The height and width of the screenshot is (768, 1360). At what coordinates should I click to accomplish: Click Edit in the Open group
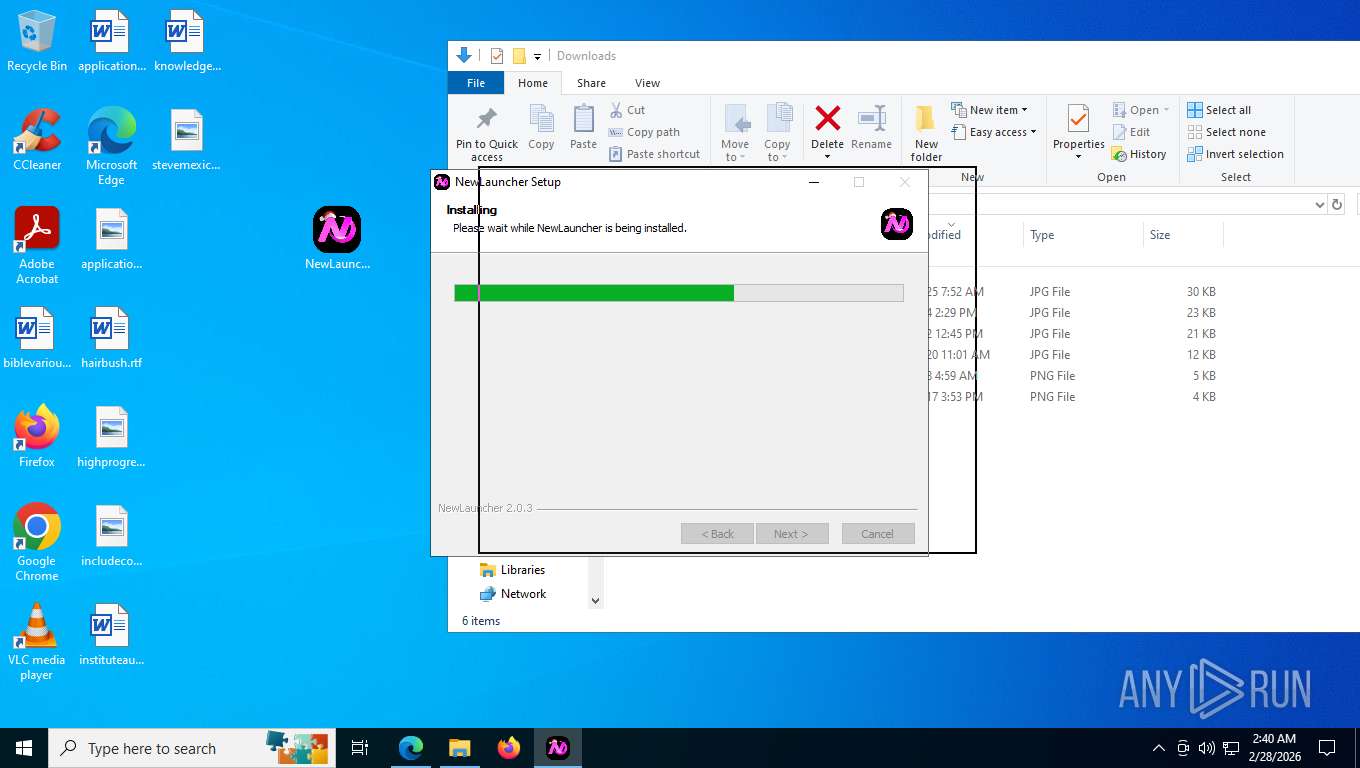[1131, 132]
